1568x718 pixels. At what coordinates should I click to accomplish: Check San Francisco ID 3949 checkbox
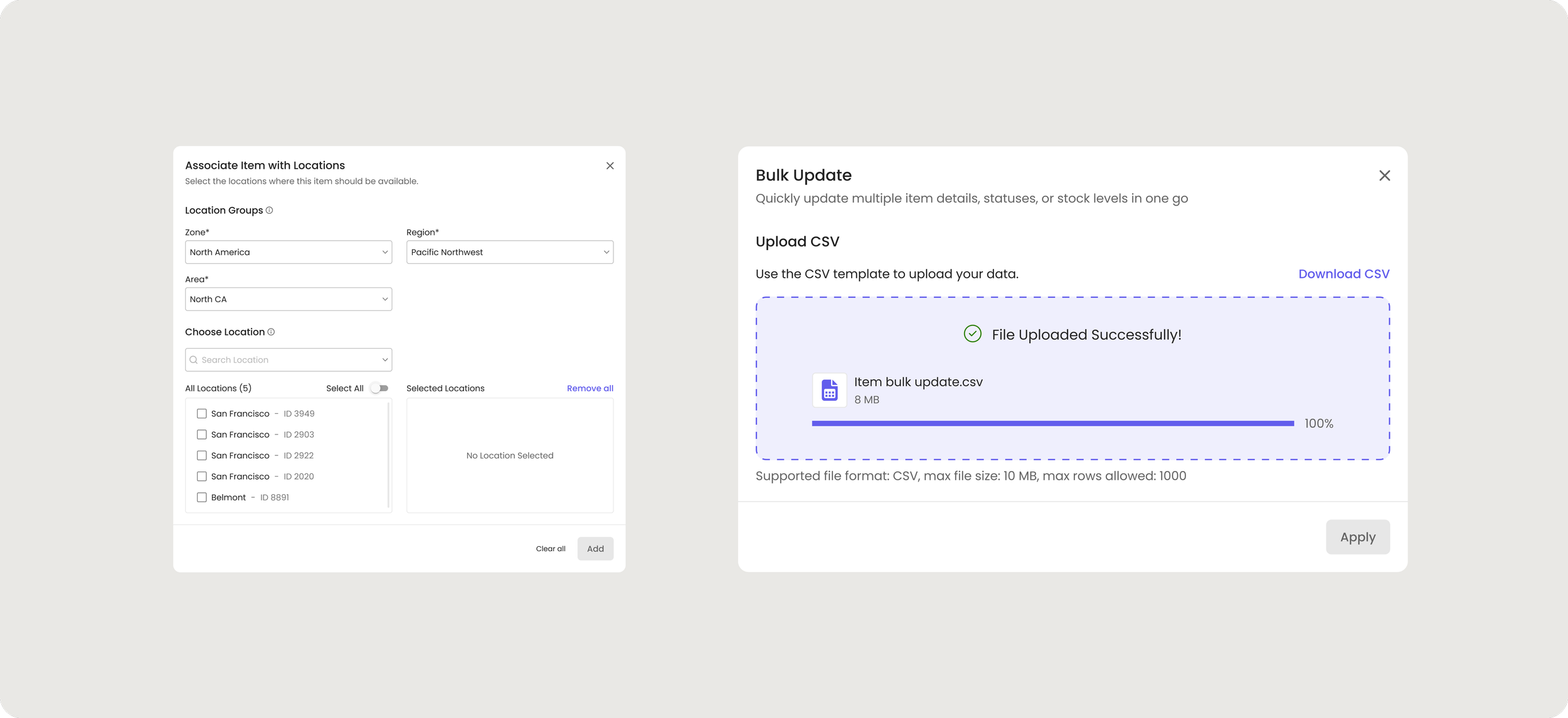point(202,414)
